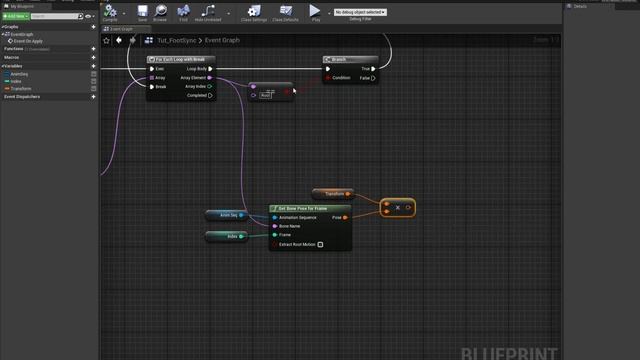640x360 pixels.
Task: Click Add New green button
Action: pos(16,16)
